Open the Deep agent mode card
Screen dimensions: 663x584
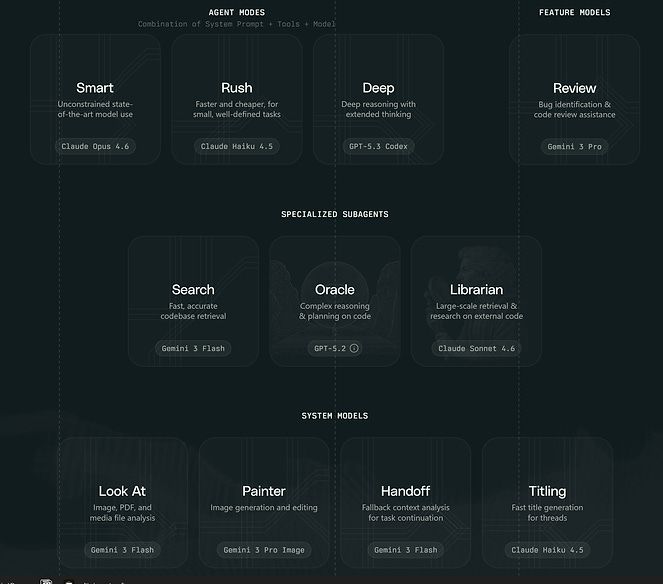coord(378,99)
